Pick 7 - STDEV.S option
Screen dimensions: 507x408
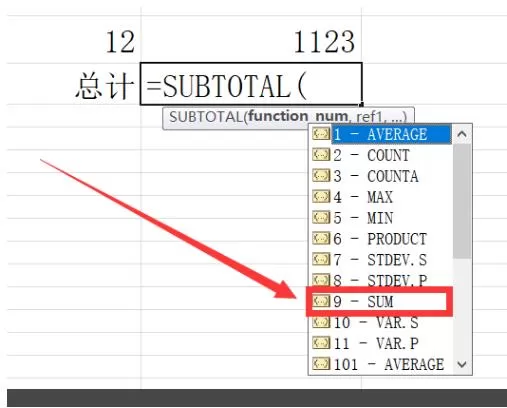pyautogui.click(x=382, y=260)
